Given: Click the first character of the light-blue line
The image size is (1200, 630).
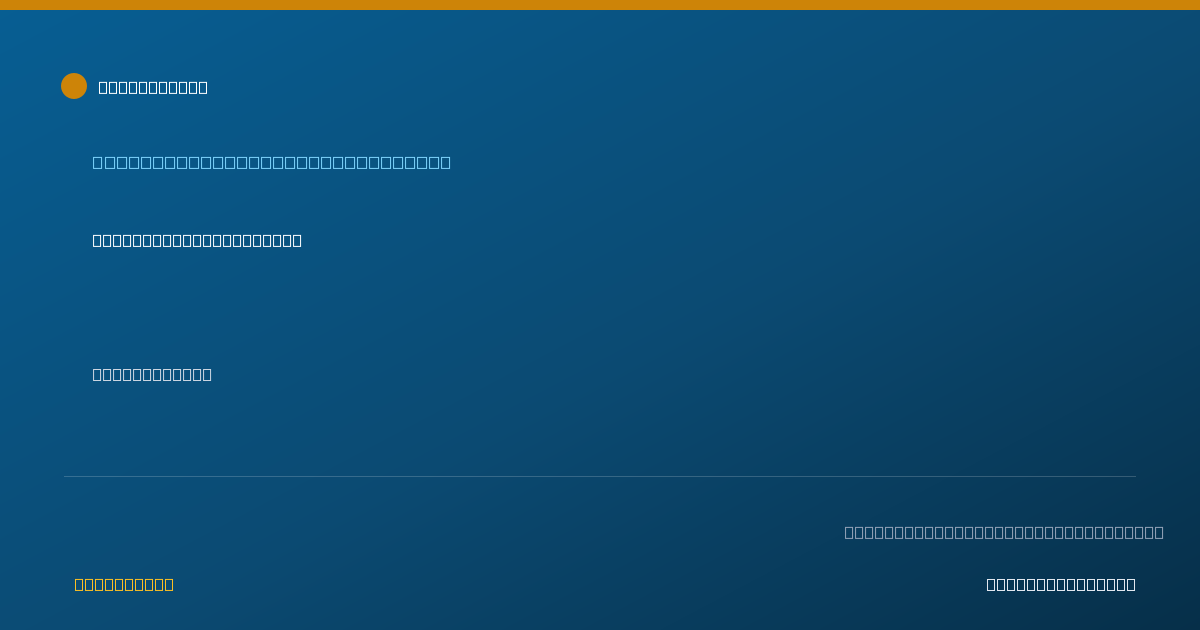Looking at the screenshot, I should pyautogui.click(x=98, y=162).
